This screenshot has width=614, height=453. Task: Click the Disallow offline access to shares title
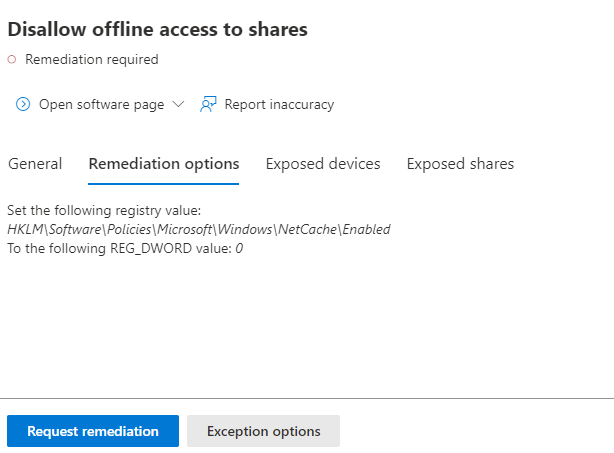pyautogui.click(x=157, y=29)
